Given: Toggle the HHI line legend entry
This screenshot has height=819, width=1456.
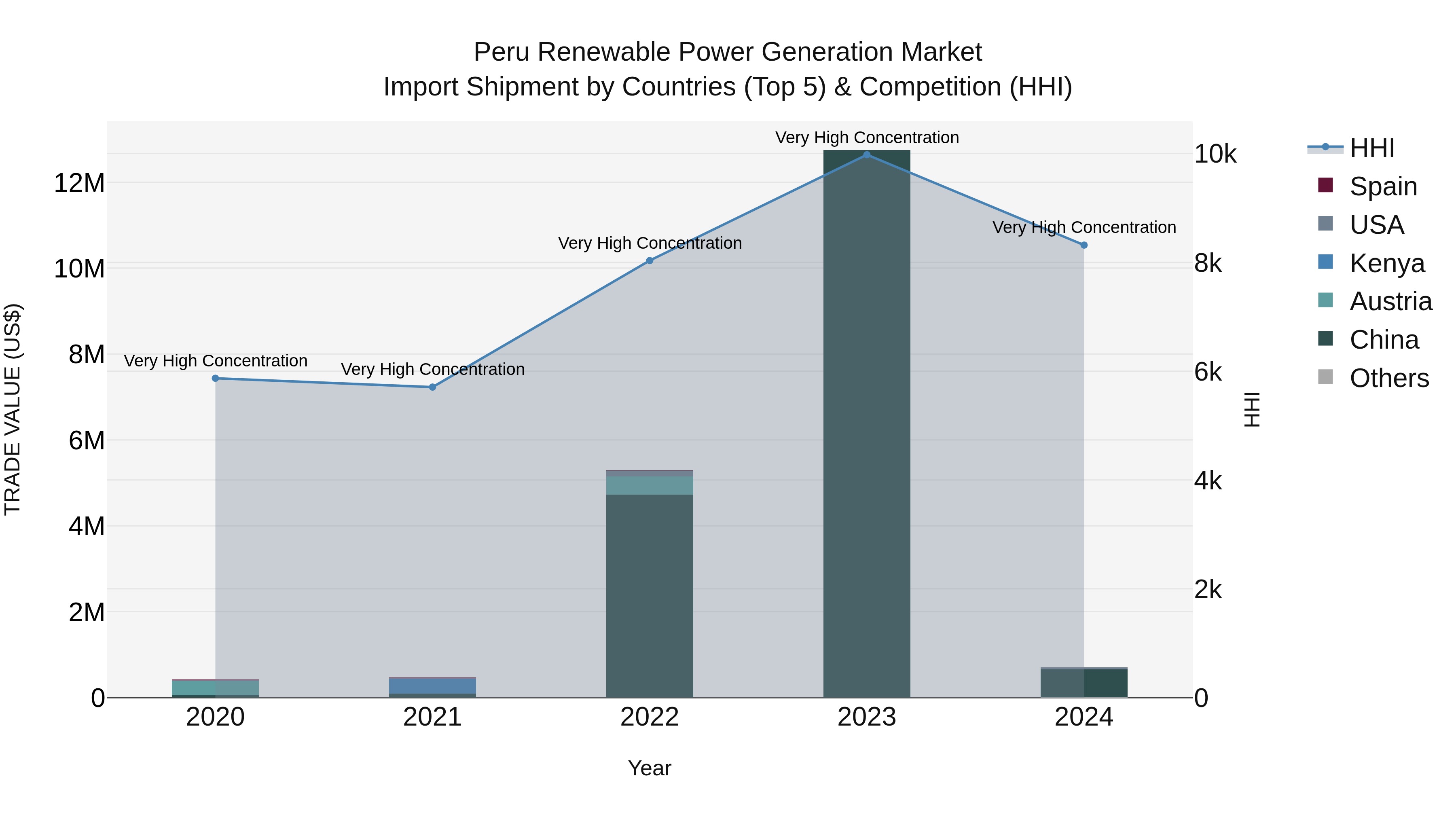Looking at the screenshot, I should [1351, 148].
